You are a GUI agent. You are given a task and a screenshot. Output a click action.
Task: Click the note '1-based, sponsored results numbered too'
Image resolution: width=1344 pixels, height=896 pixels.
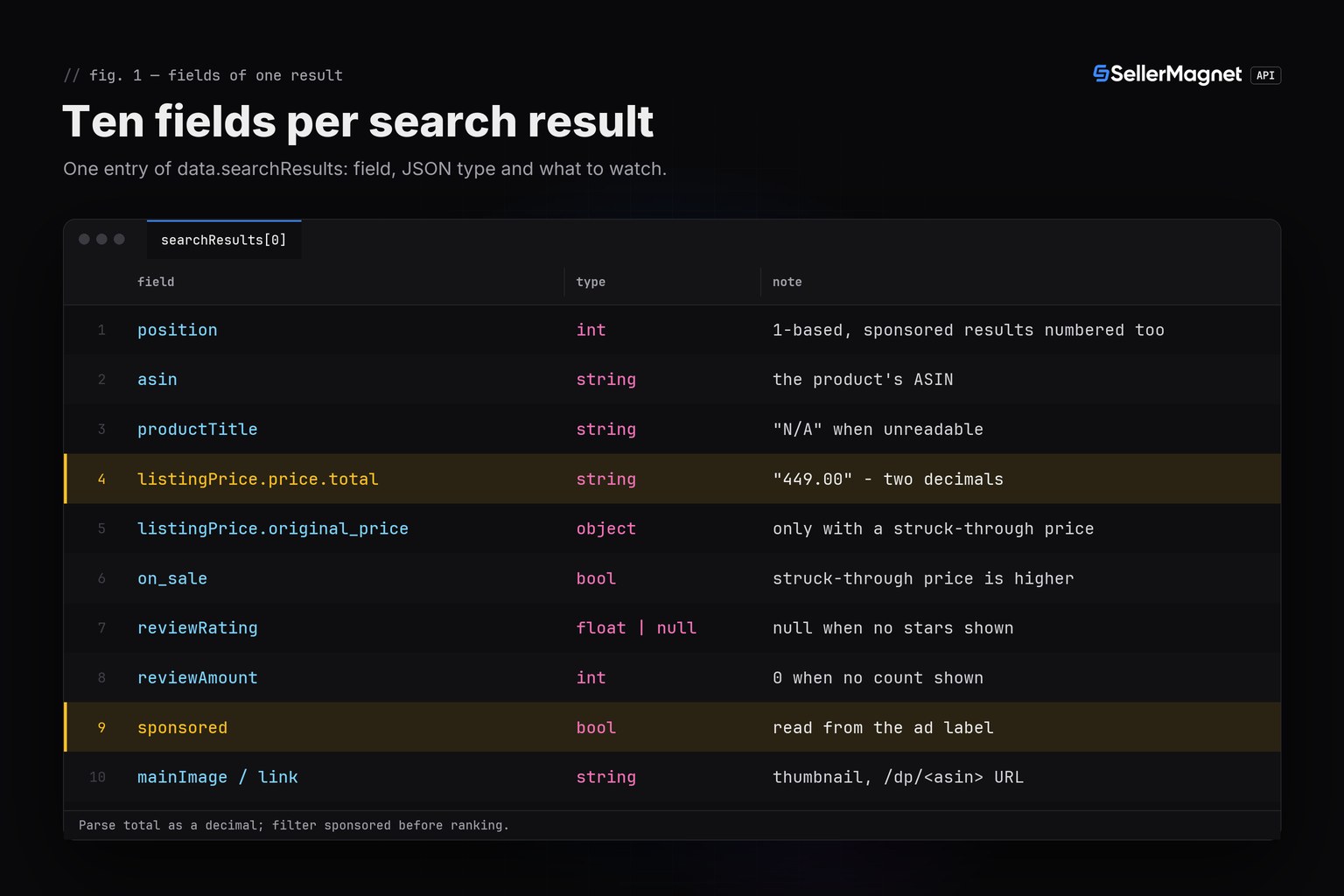pos(969,330)
